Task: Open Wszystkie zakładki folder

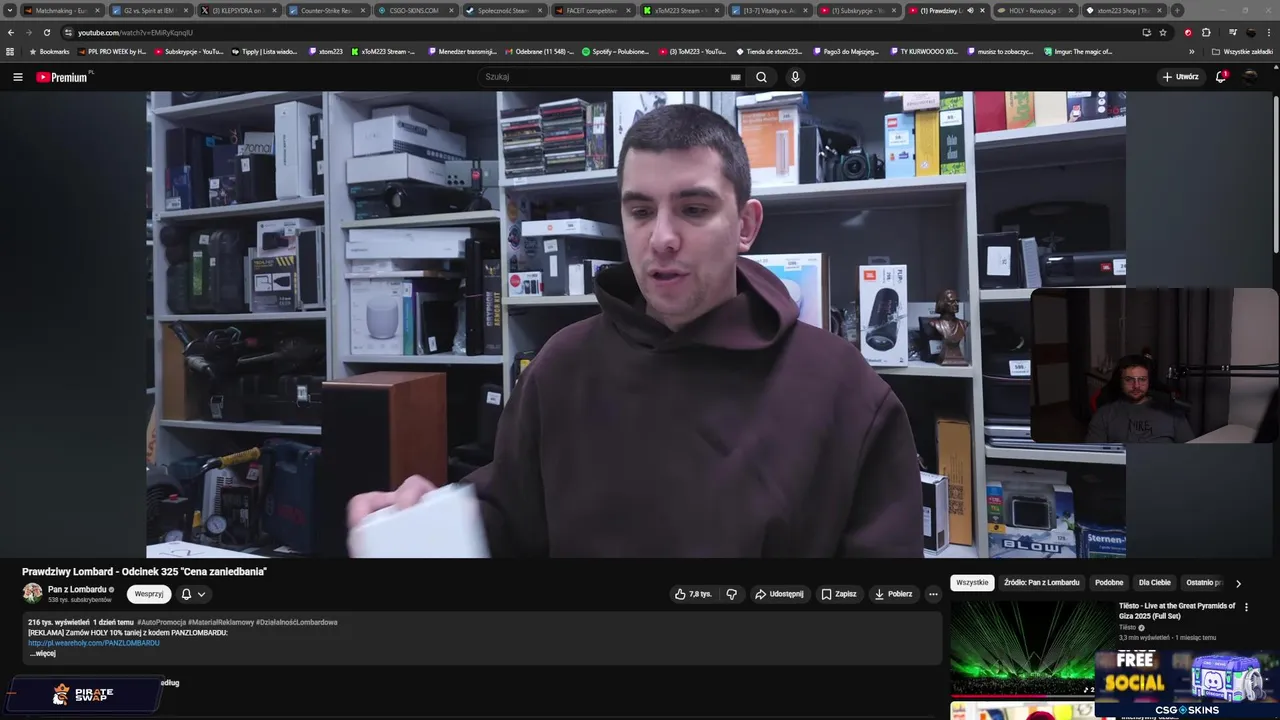Action: tap(1242, 51)
